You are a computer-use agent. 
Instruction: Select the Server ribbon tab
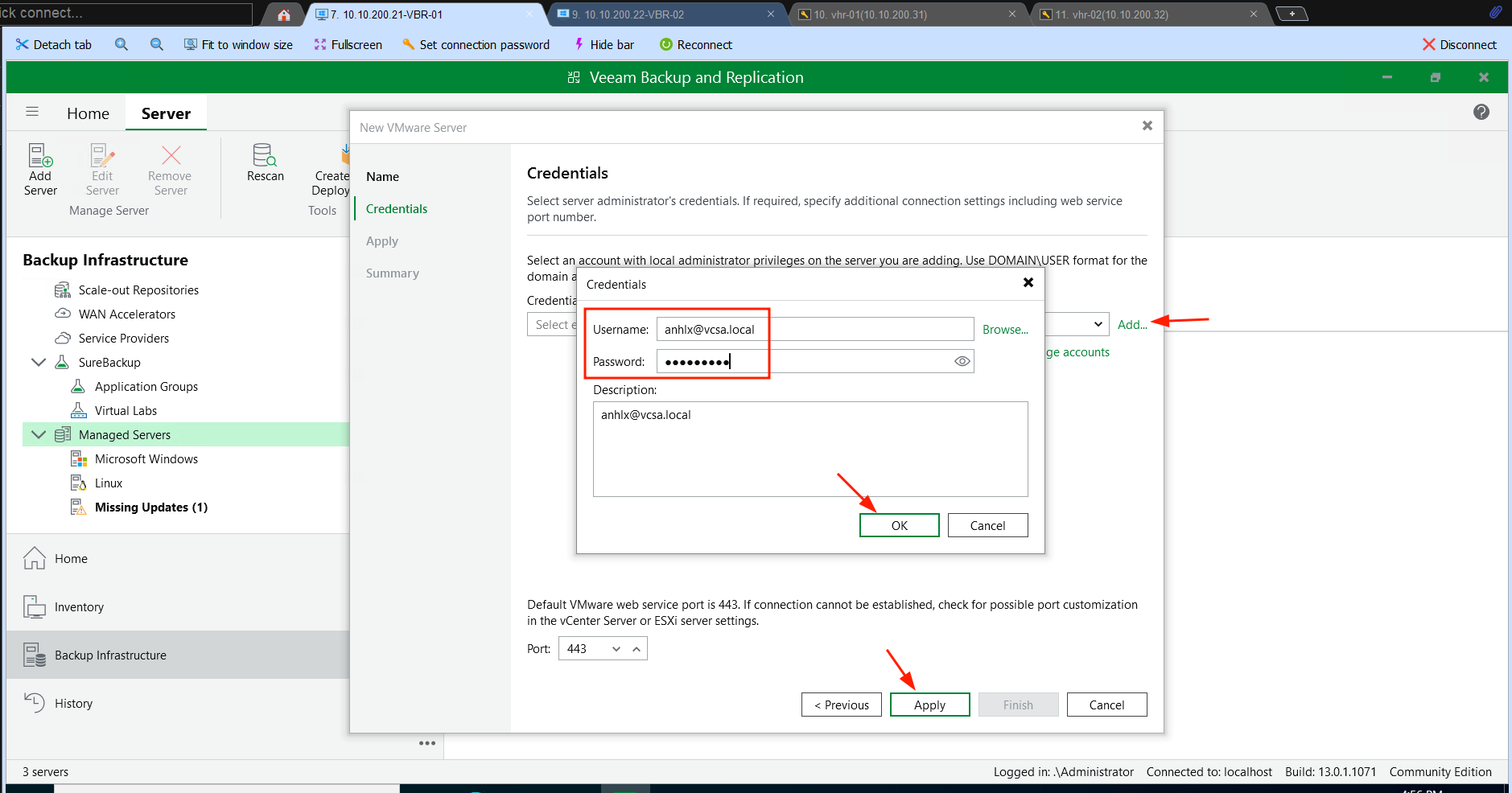pyautogui.click(x=166, y=113)
